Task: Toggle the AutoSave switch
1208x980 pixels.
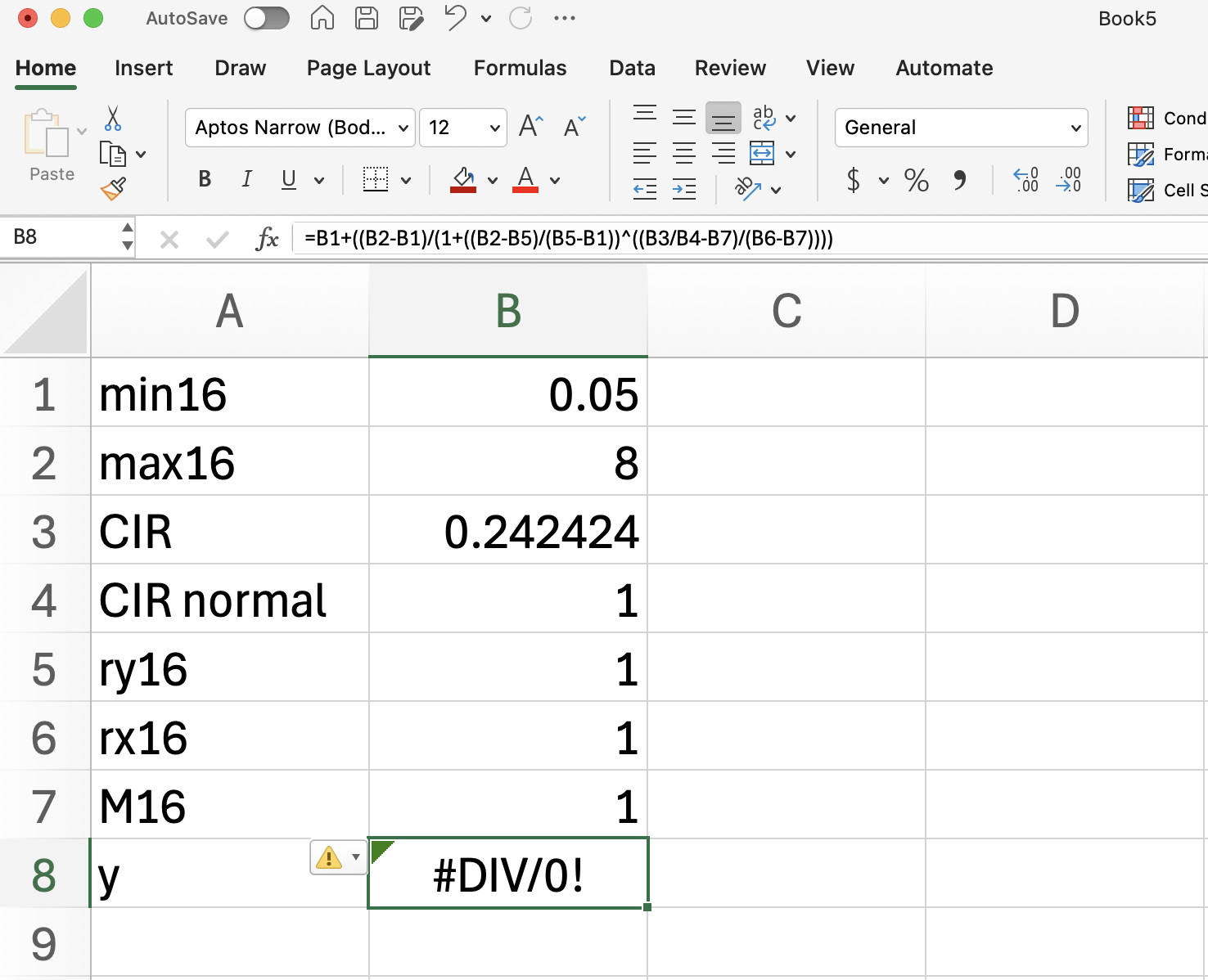Action: pyautogui.click(x=267, y=18)
